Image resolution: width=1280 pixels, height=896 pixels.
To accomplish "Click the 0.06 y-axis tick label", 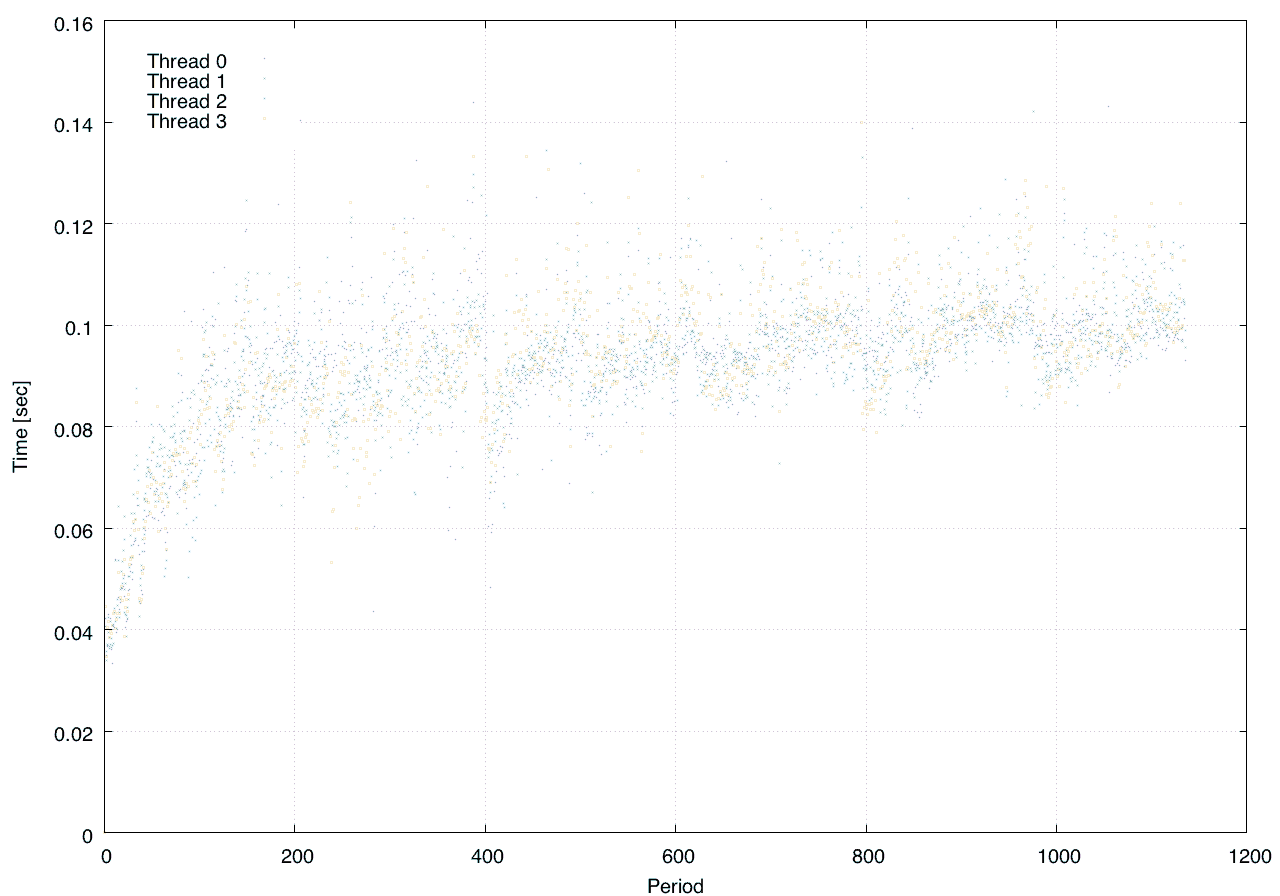I will tap(72, 529).
